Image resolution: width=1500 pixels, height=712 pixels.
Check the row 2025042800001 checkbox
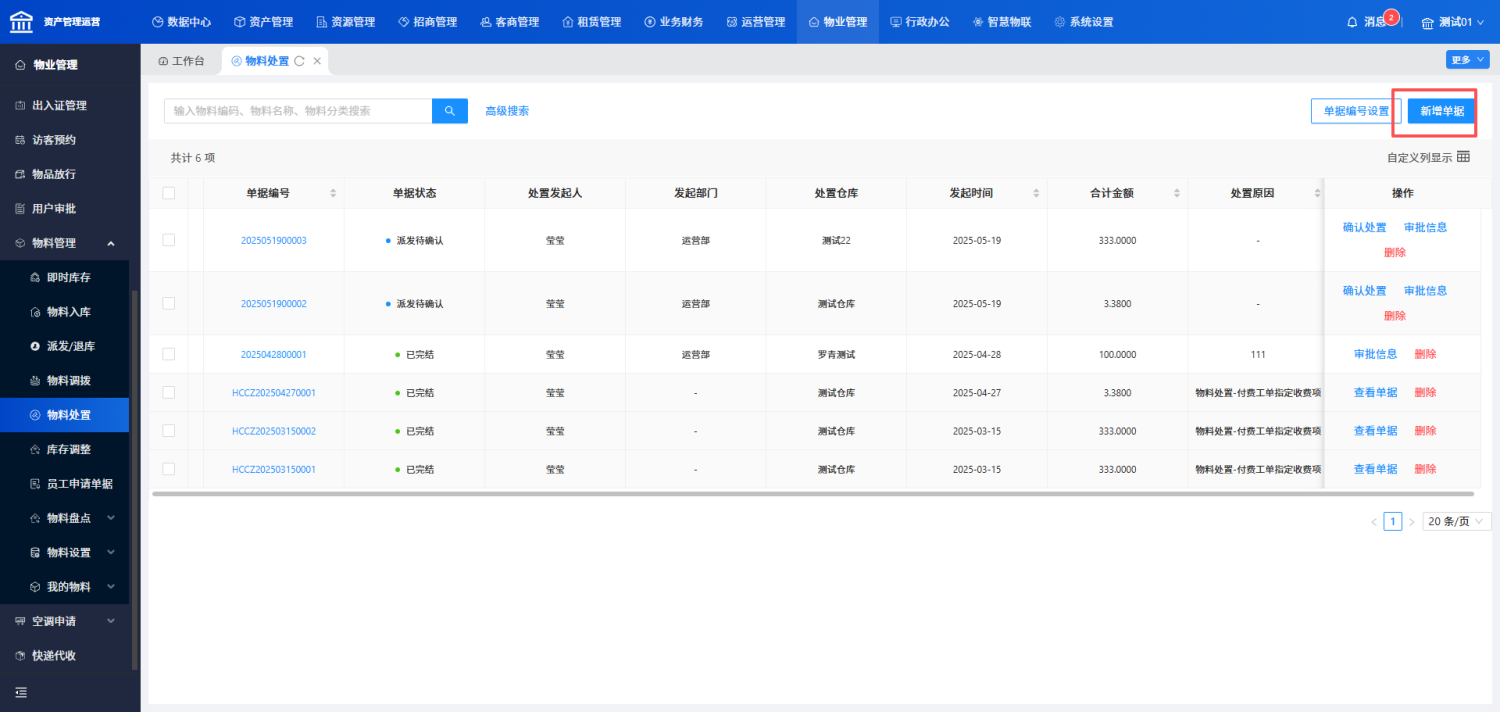(169, 354)
